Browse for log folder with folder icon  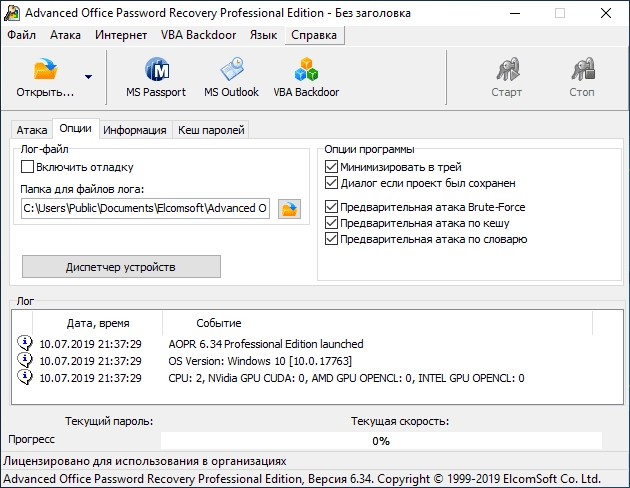(289, 209)
